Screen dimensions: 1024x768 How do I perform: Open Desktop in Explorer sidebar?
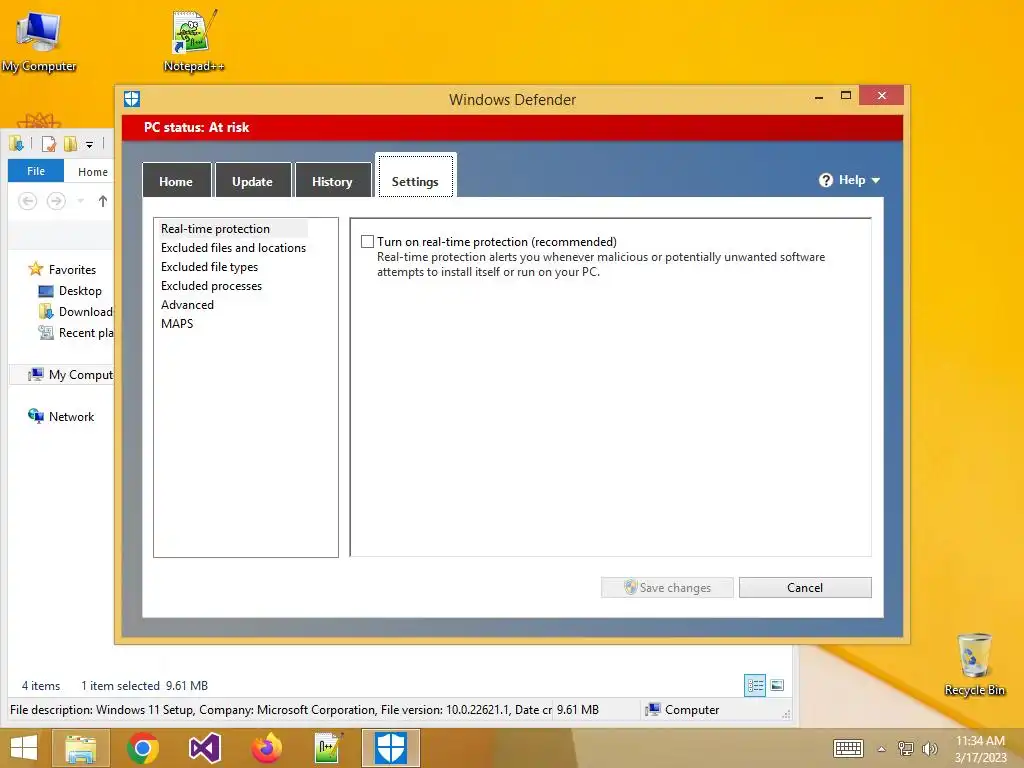tap(70, 291)
